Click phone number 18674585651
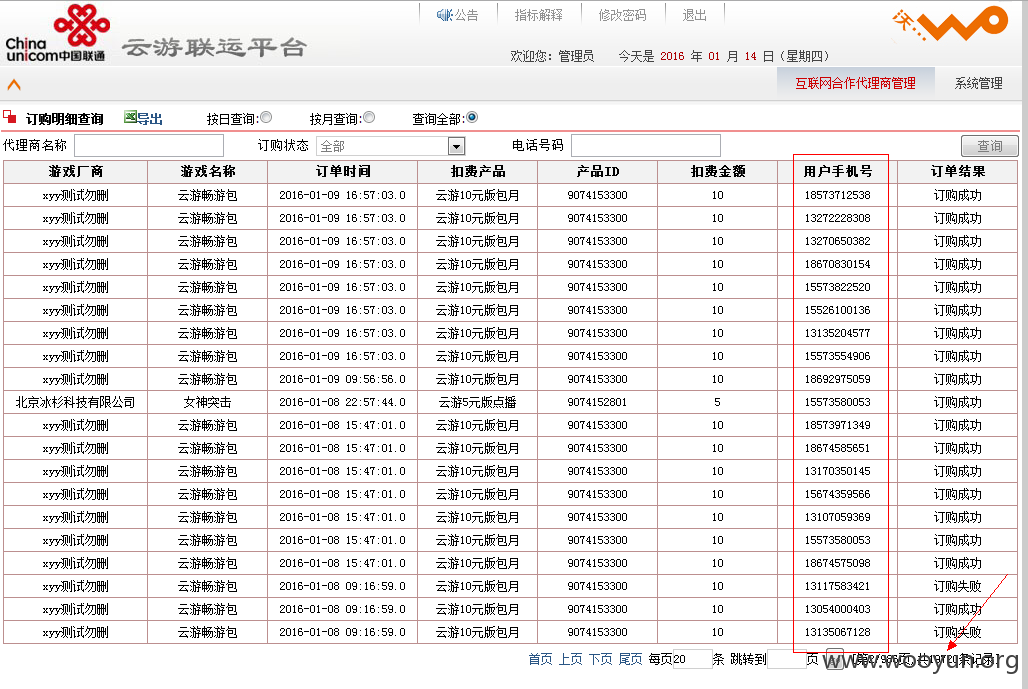The height and width of the screenshot is (689, 1028). coord(838,448)
